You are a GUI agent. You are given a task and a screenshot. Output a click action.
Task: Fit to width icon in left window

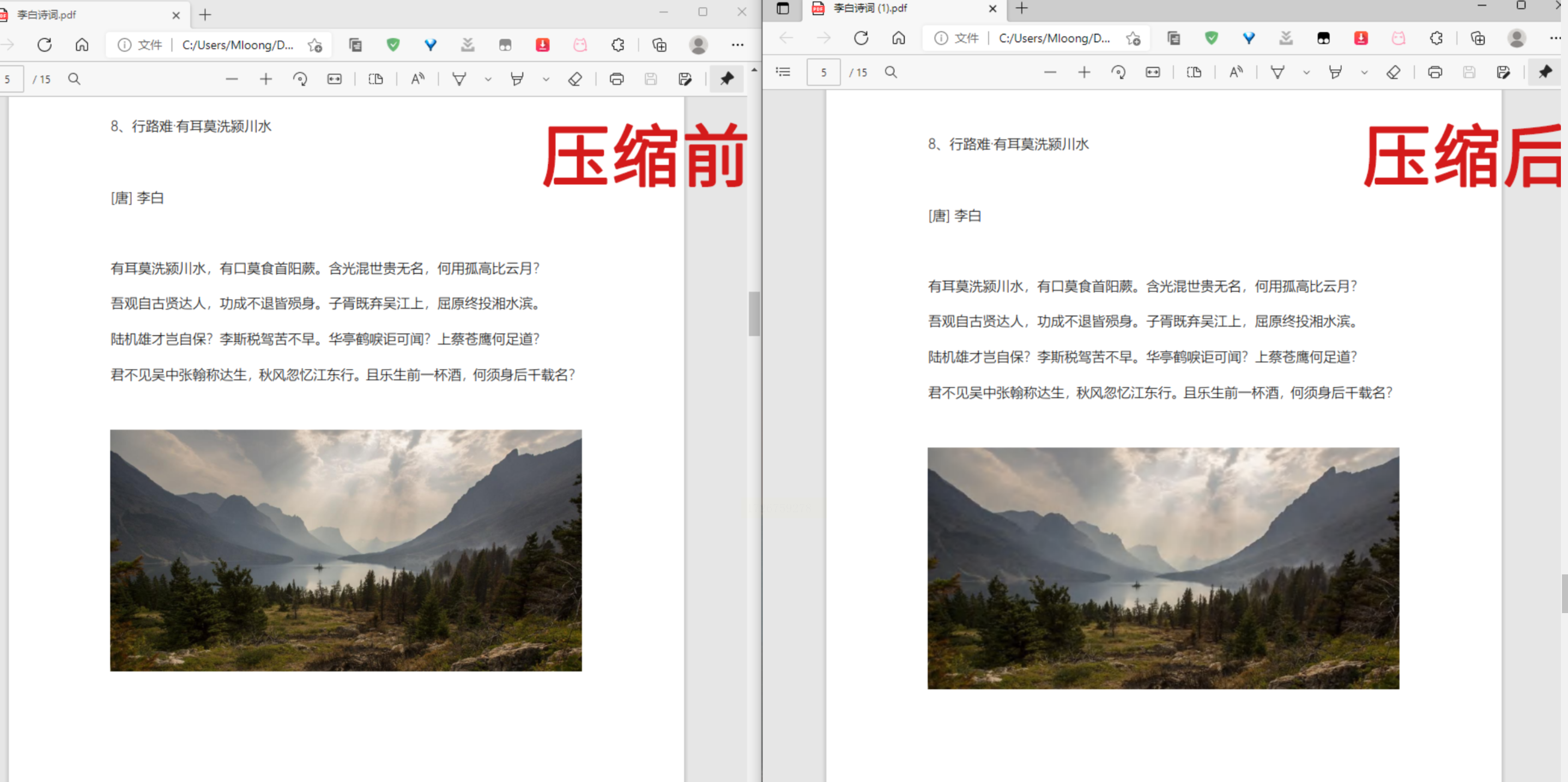click(334, 79)
